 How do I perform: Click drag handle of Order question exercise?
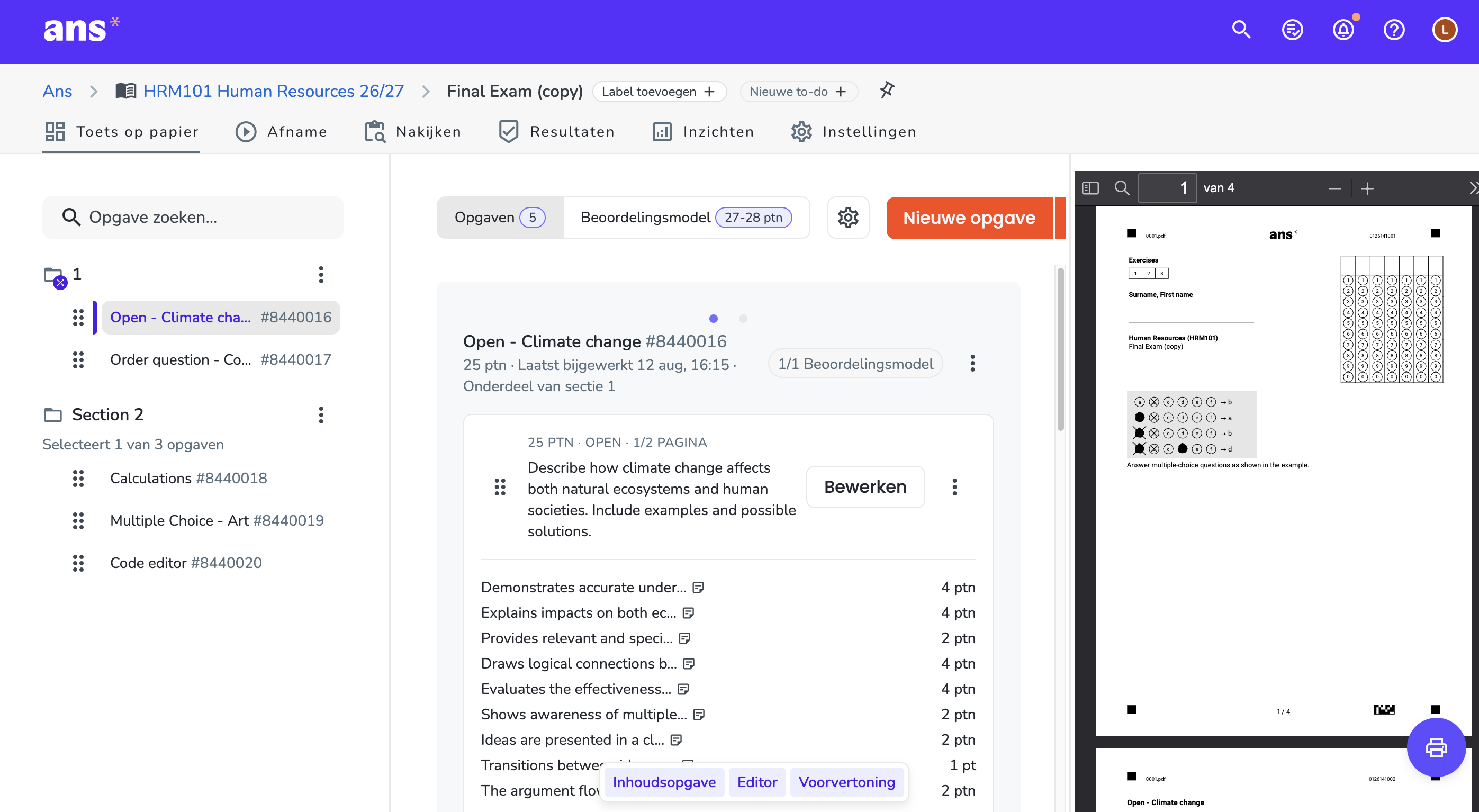(78, 360)
